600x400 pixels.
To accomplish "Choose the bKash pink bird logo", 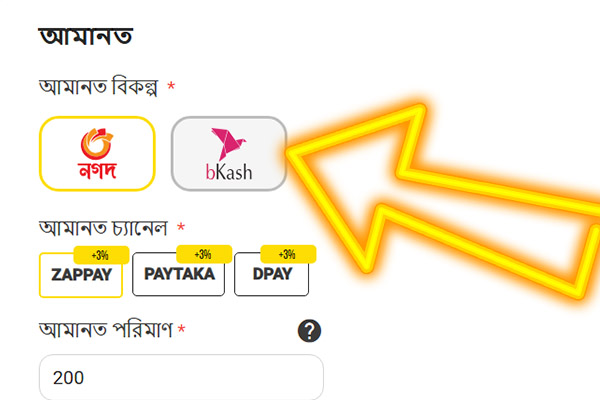I will click(228, 144).
